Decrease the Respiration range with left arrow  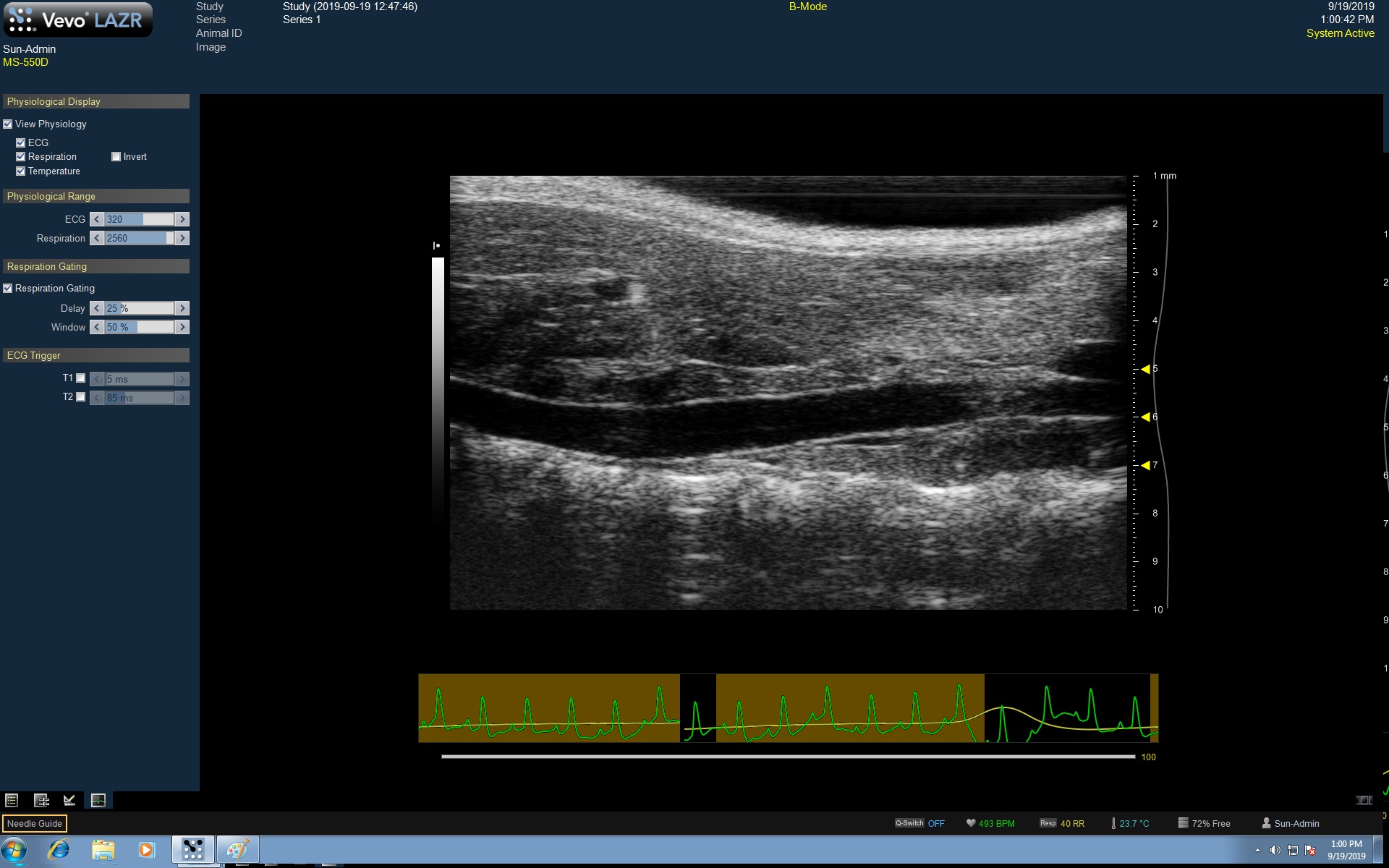click(97, 238)
